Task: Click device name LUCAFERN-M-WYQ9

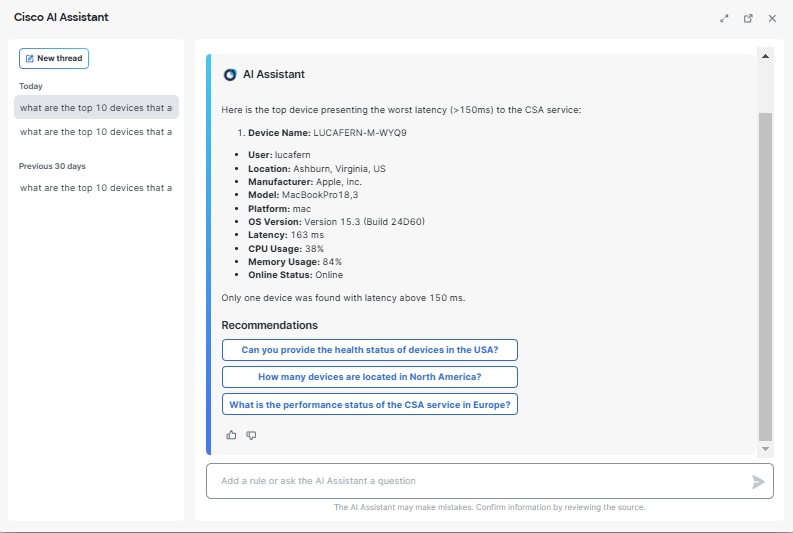Action: 360,132
